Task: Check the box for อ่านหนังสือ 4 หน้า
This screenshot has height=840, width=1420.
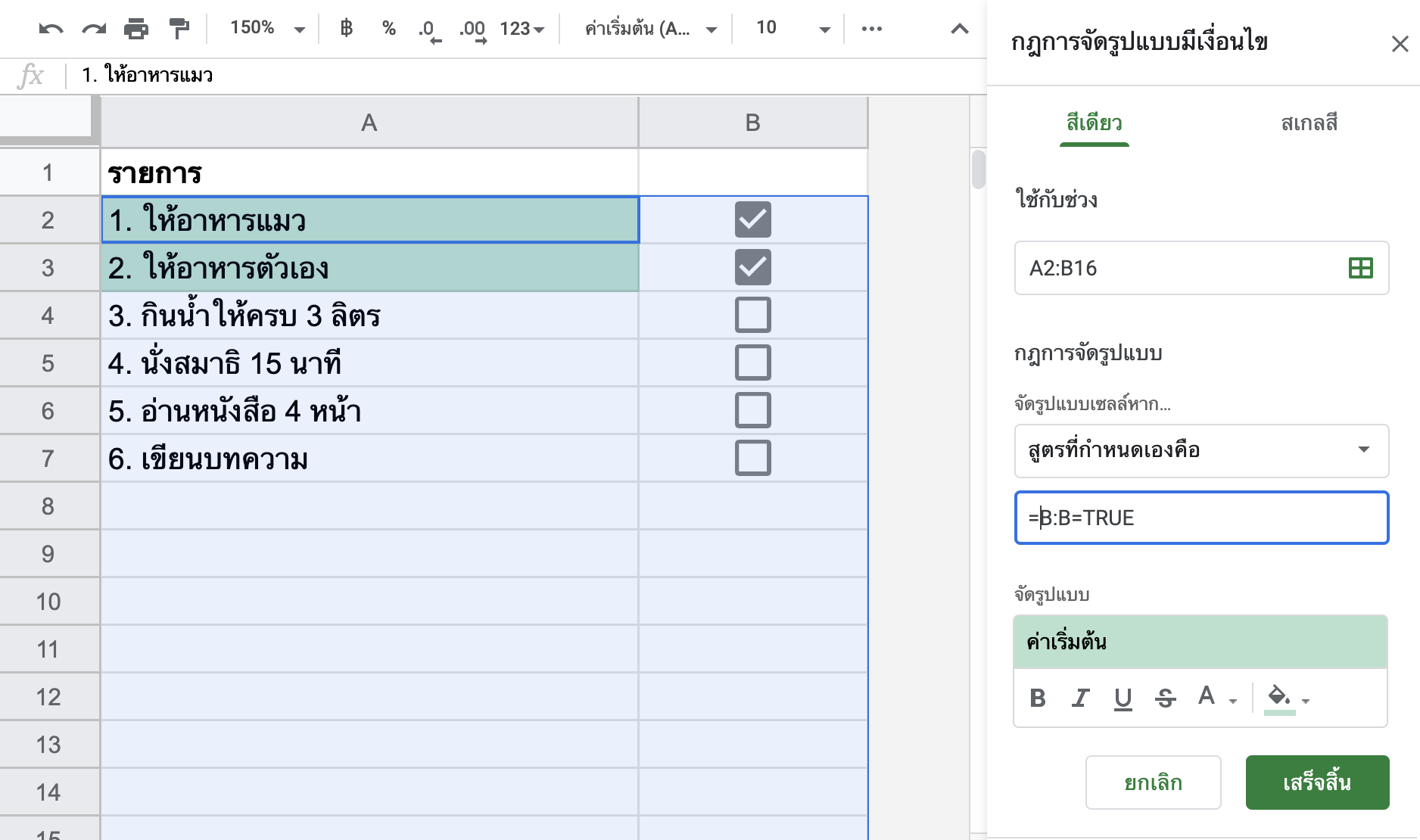Action: [753, 411]
